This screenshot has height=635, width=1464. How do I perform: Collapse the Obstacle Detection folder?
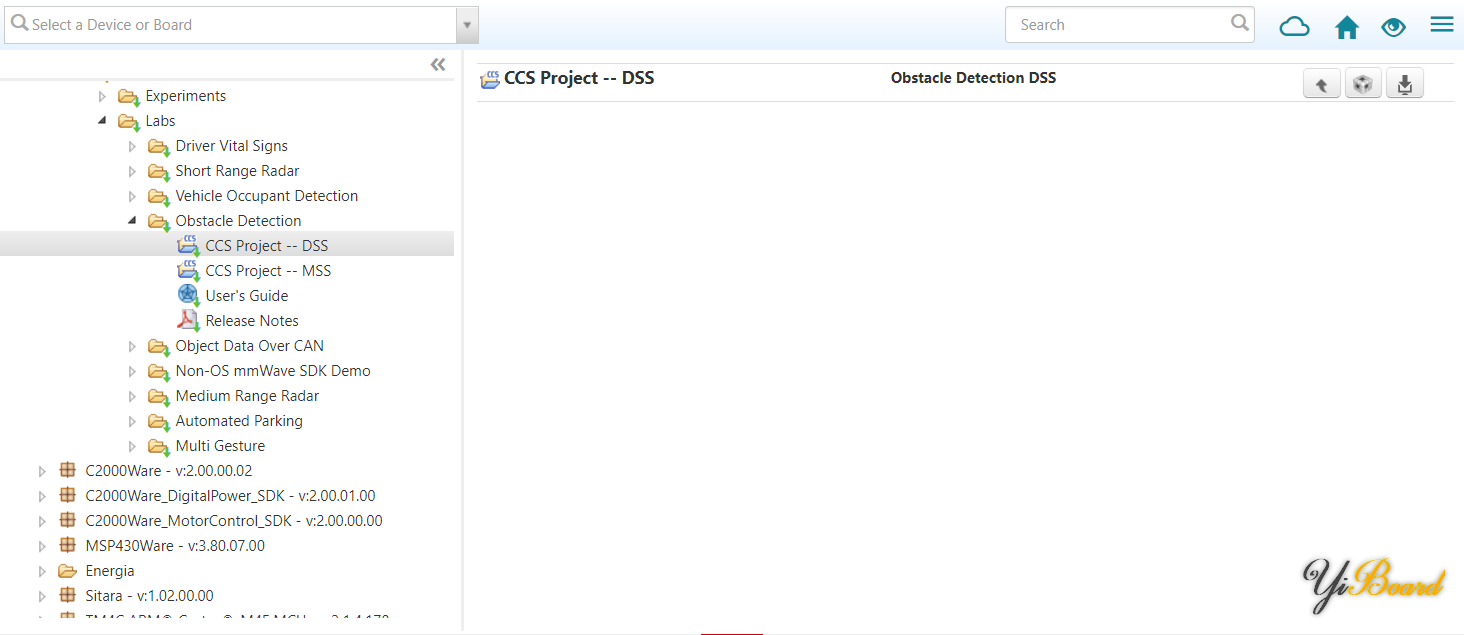[132, 221]
